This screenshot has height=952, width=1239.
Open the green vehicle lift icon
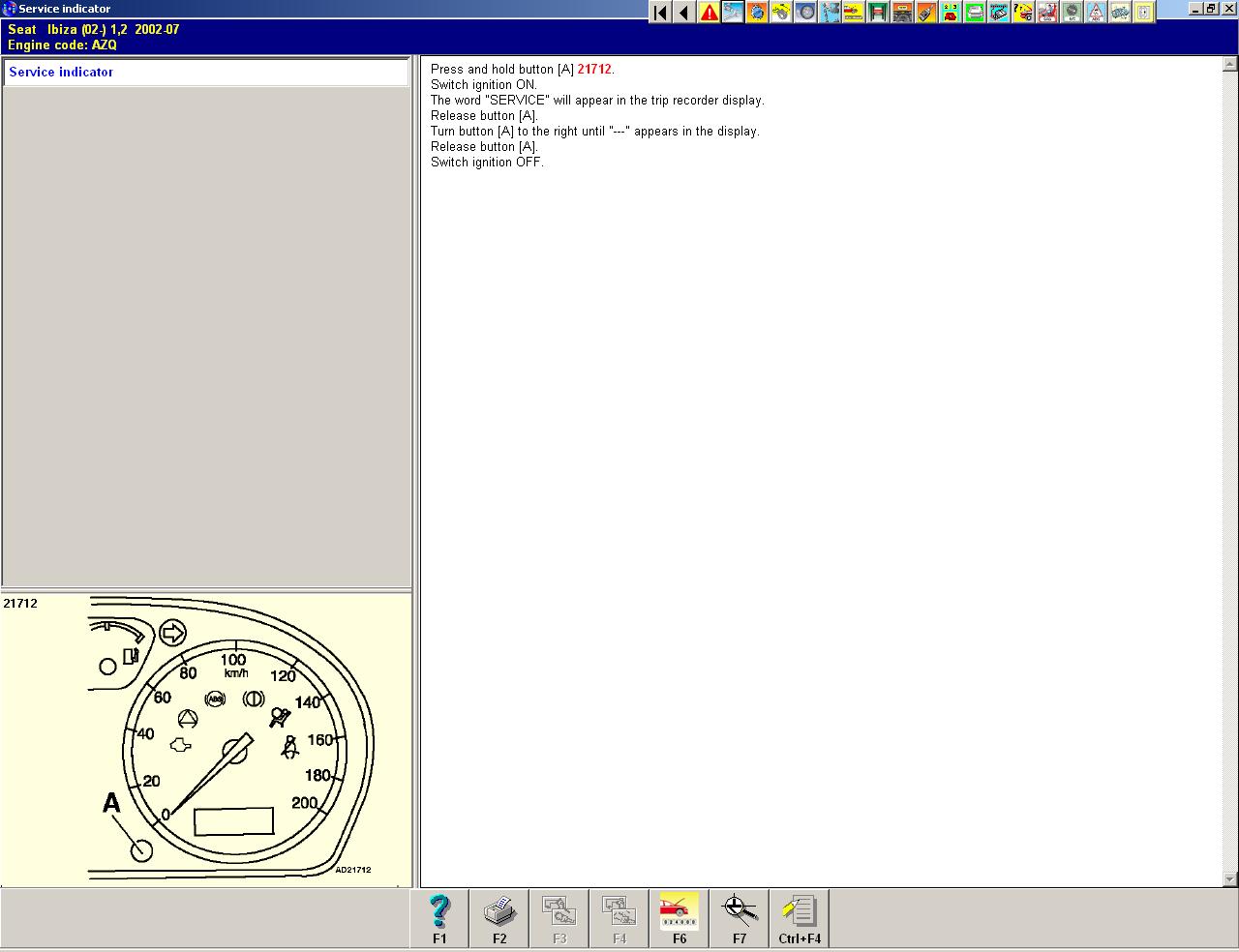878,12
